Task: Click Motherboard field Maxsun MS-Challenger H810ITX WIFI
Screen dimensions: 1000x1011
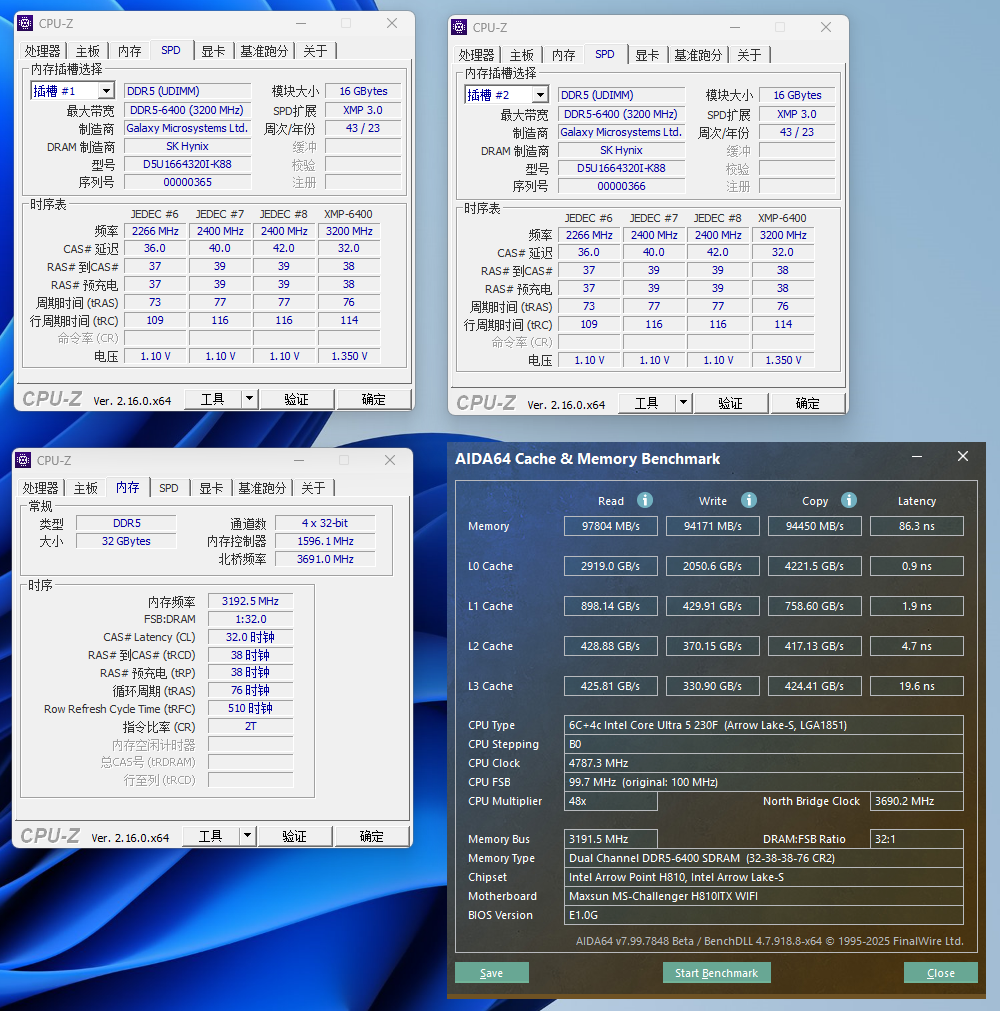Action: pos(763,896)
